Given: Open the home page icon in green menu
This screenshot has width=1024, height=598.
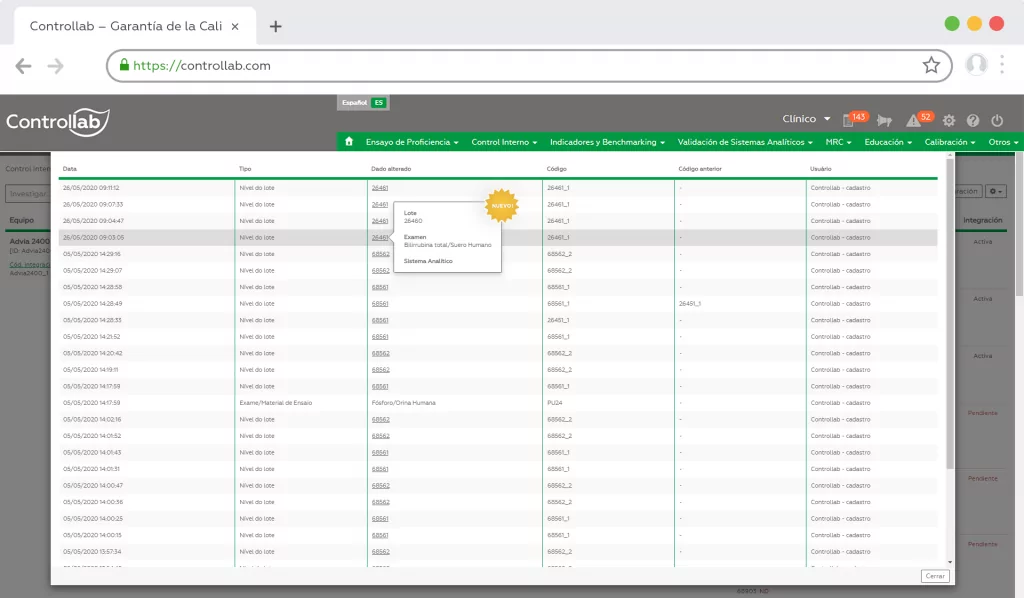Looking at the screenshot, I should point(348,142).
